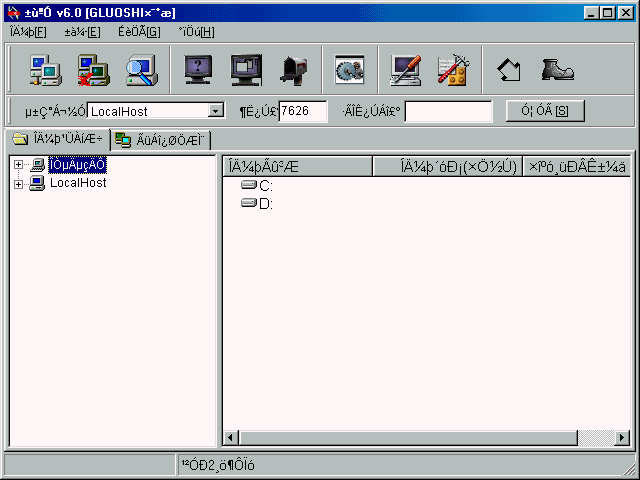Select the C: drive in file list
The width and height of the screenshot is (640, 480).
tap(265, 186)
